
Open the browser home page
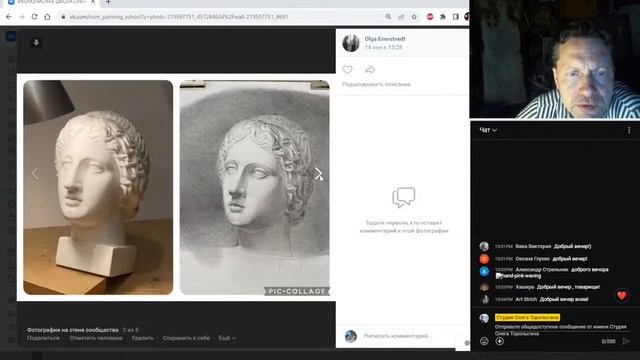(x=47, y=17)
